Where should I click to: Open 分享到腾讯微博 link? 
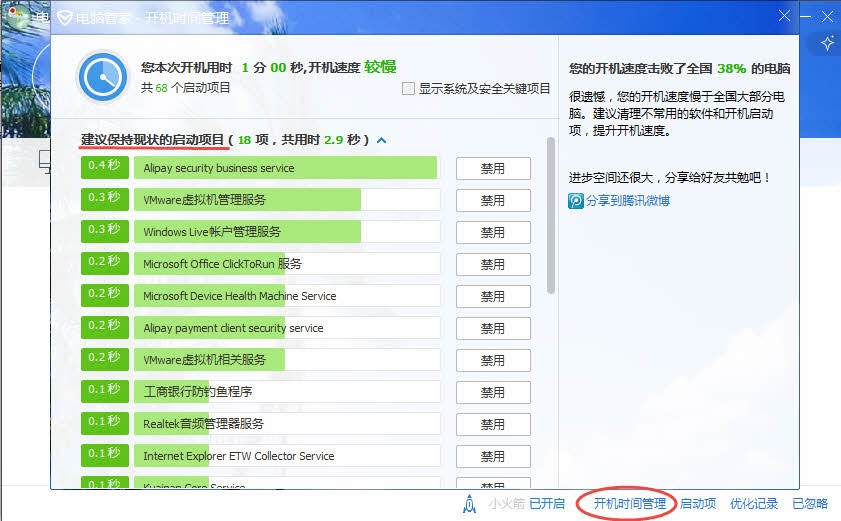pyautogui.click(x=628, y=201)
